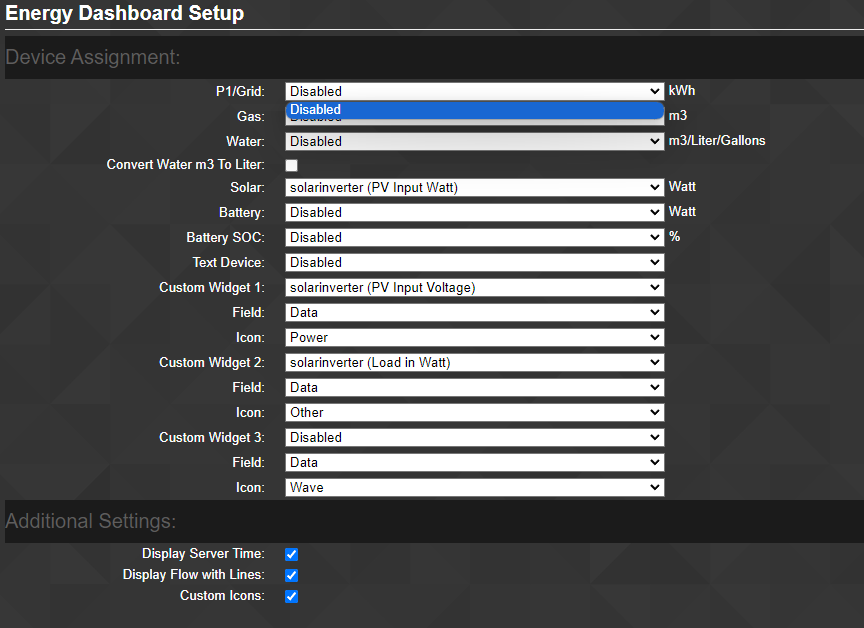Click the Display Flow with Lines label
The width and height of the screenshot is (864, 628).
[193, 575]
